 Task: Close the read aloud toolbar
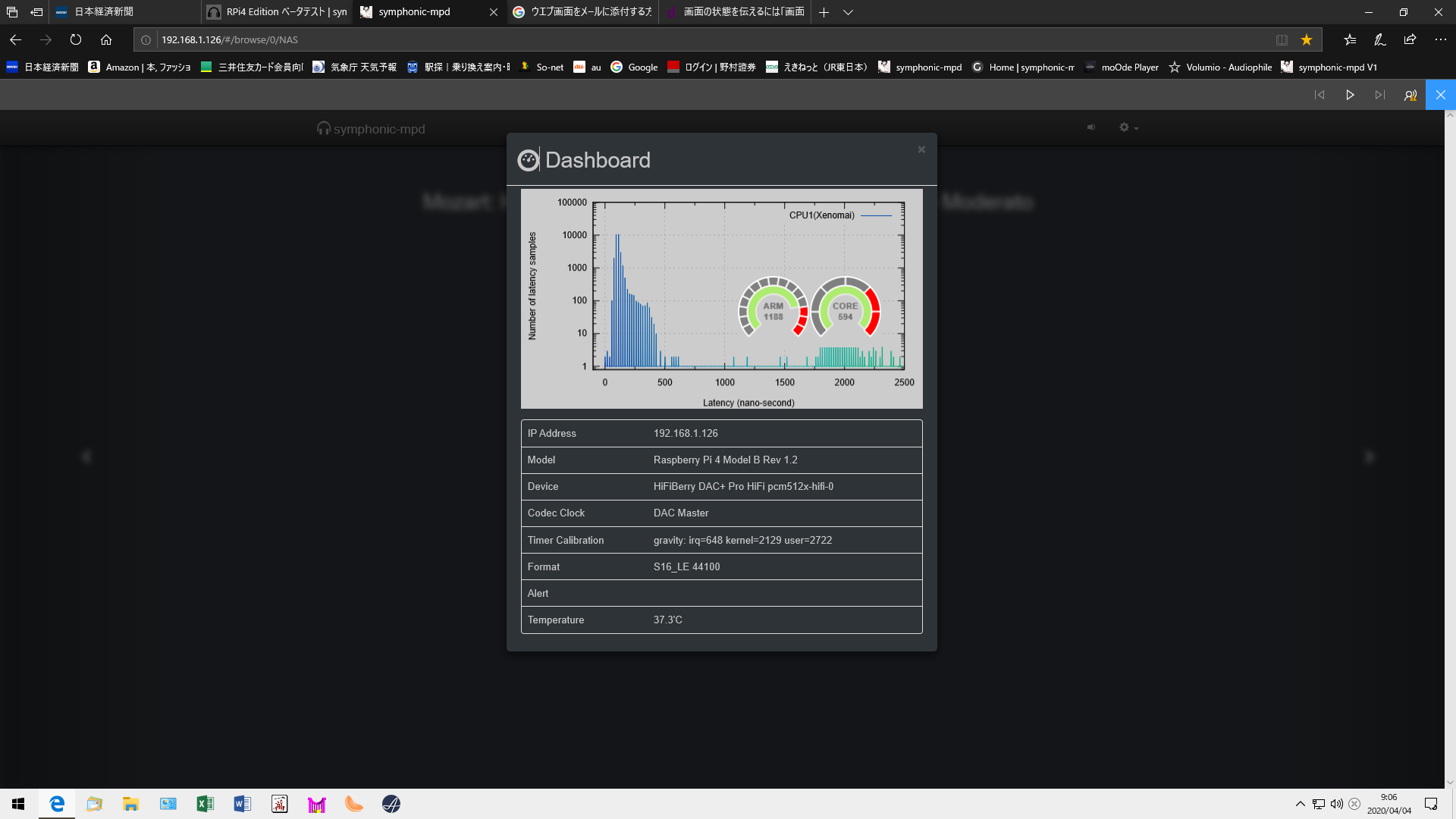(1441, 95)
